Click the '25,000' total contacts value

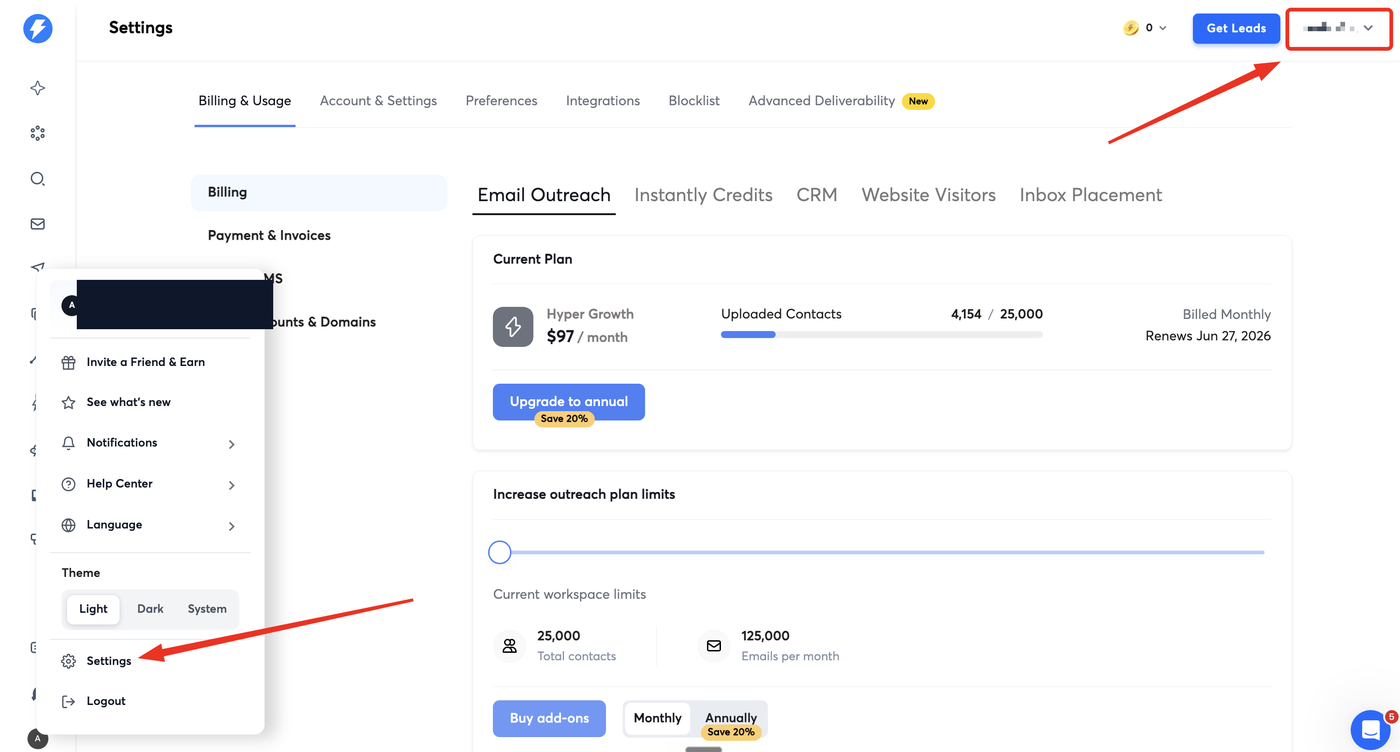pyautogui.click(x=558, y=636)
